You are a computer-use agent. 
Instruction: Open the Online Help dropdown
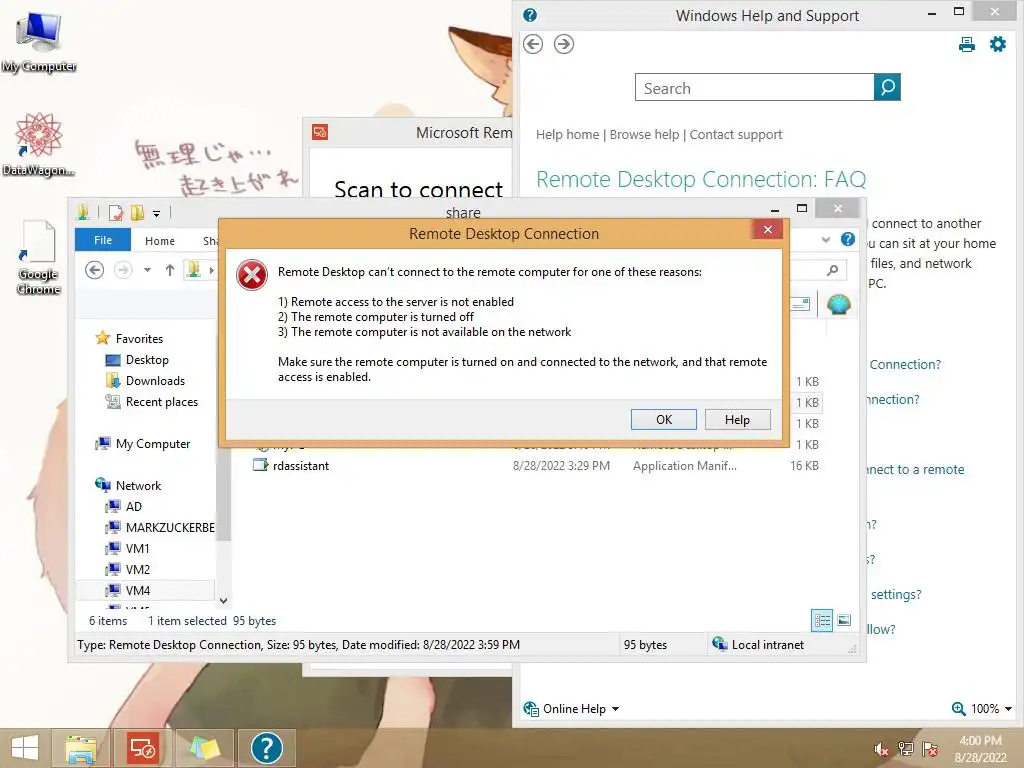click(571, 709)
